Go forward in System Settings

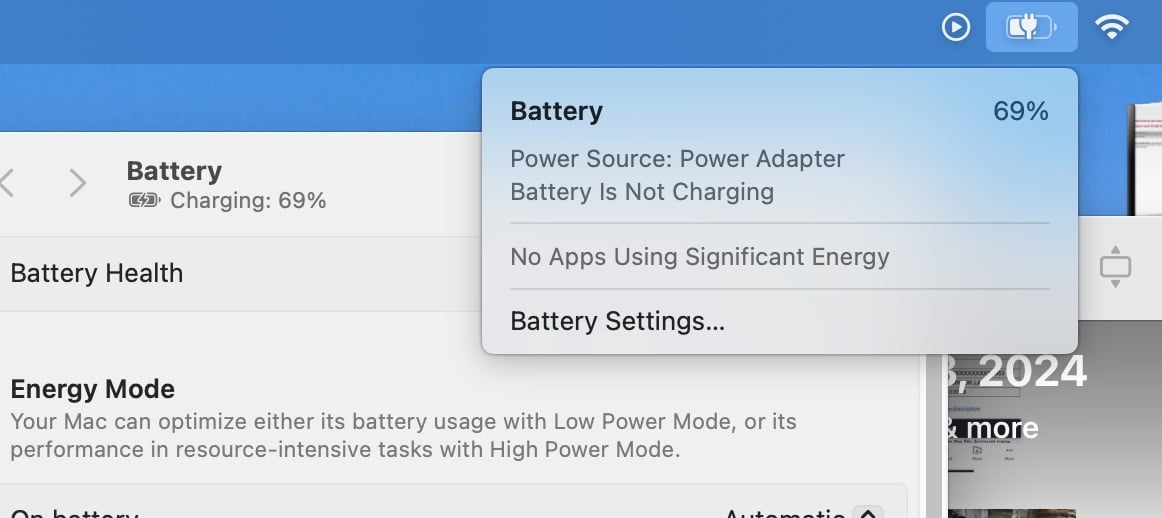click(x=77, y=183)
